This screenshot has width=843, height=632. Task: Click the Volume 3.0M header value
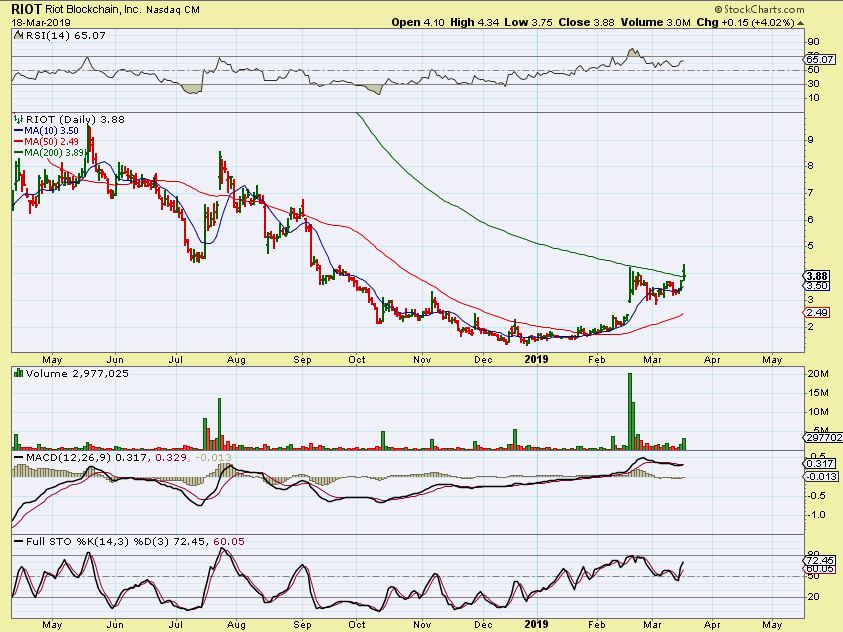[655, 23]
